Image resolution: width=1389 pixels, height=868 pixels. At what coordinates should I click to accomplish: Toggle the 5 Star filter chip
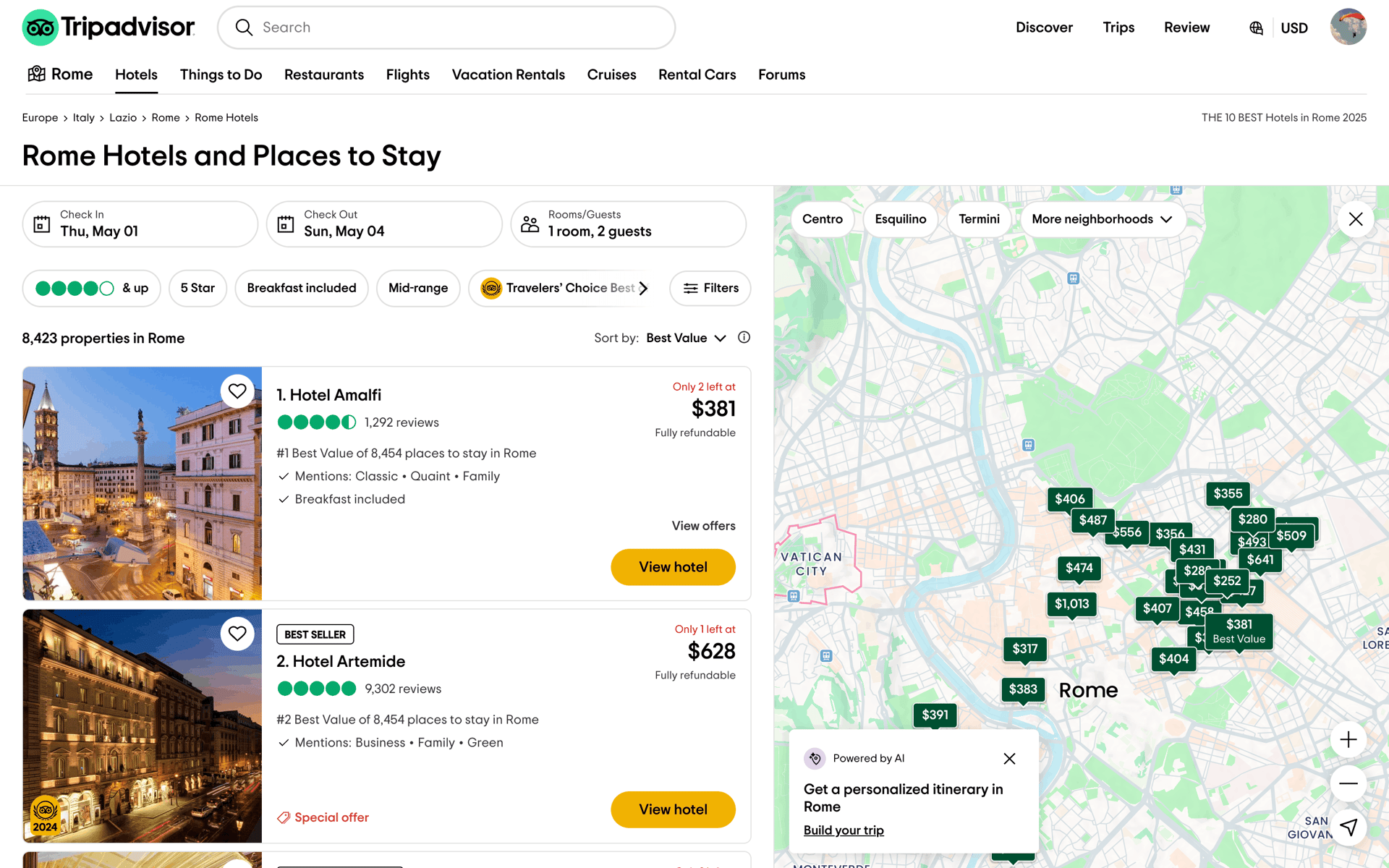coord(197,289)
